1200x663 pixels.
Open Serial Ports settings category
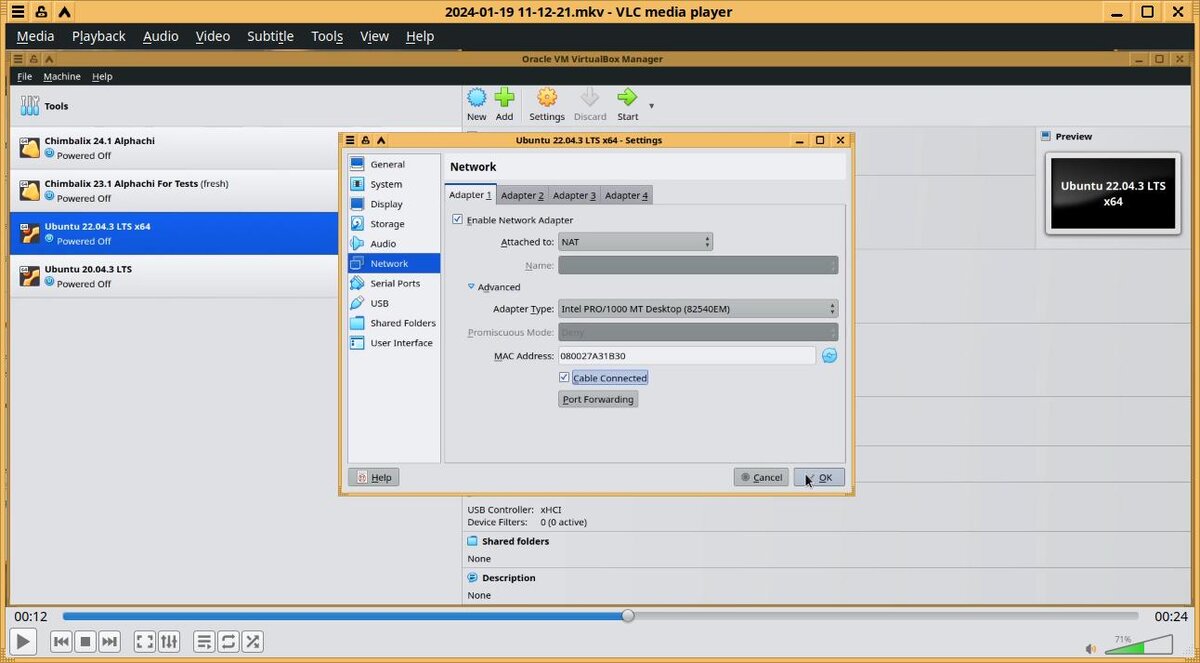394,283
